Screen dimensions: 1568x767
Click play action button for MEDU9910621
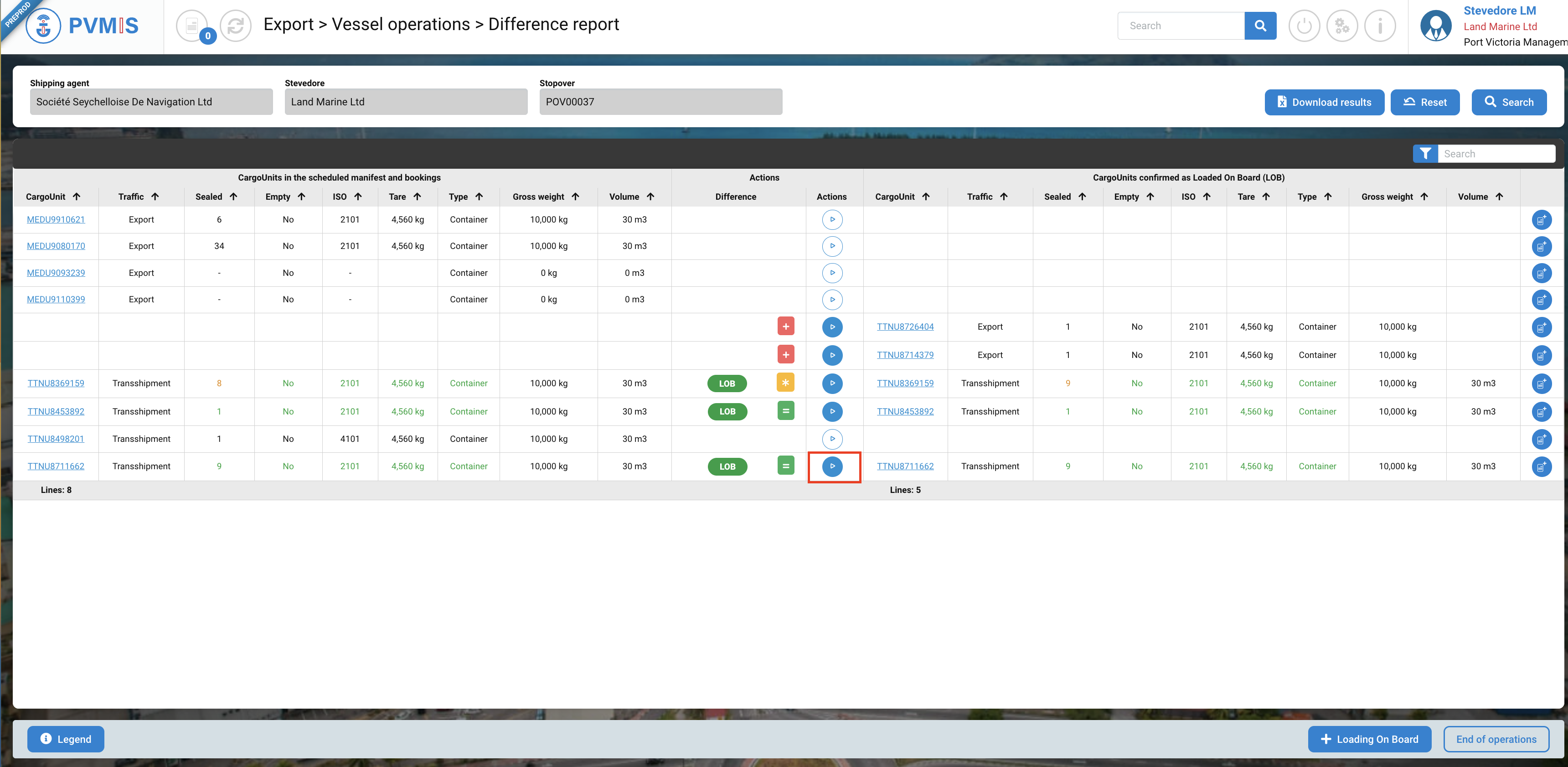(832, 219)
